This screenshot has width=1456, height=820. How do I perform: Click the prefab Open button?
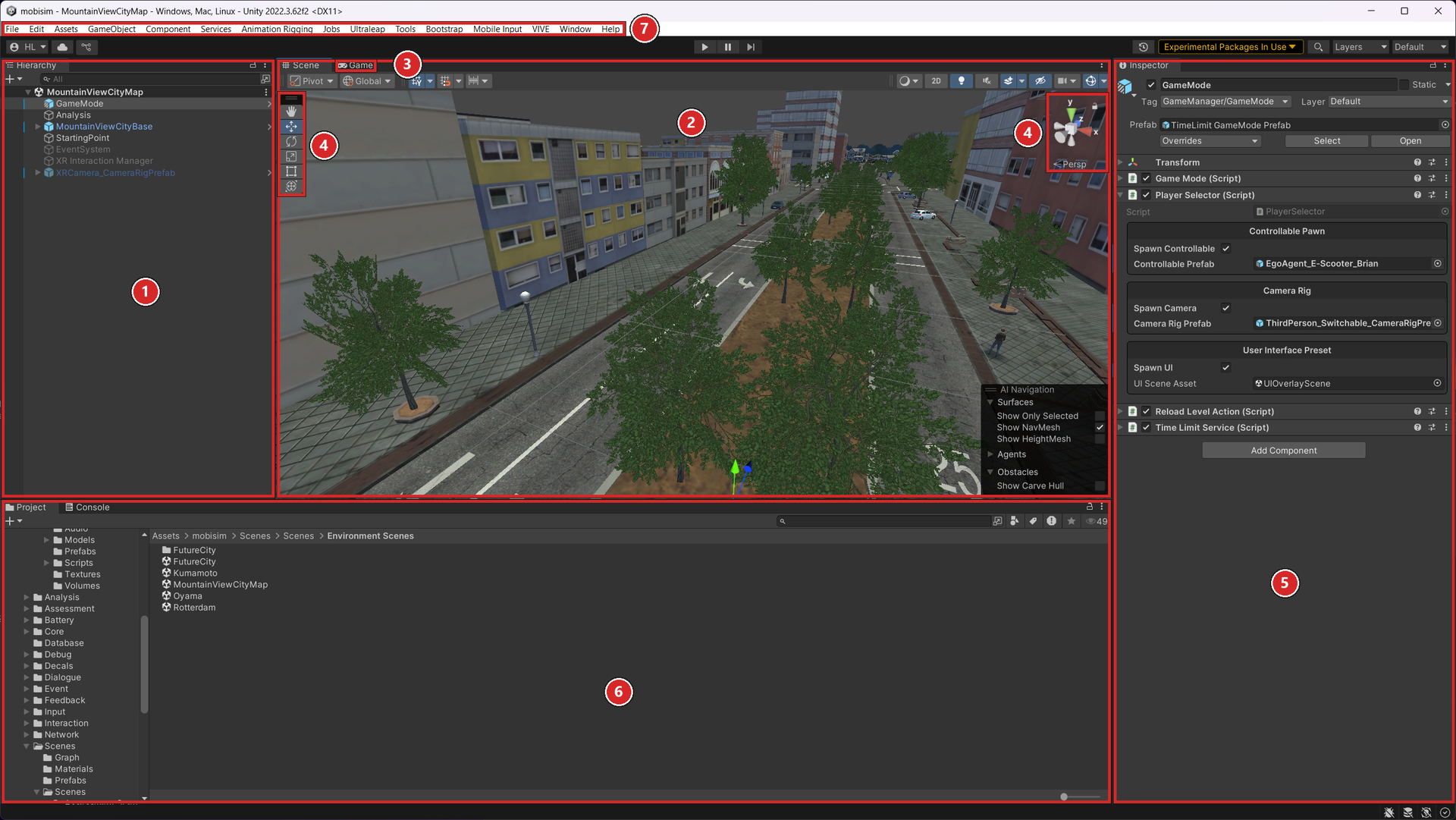tap(1410, 141)
